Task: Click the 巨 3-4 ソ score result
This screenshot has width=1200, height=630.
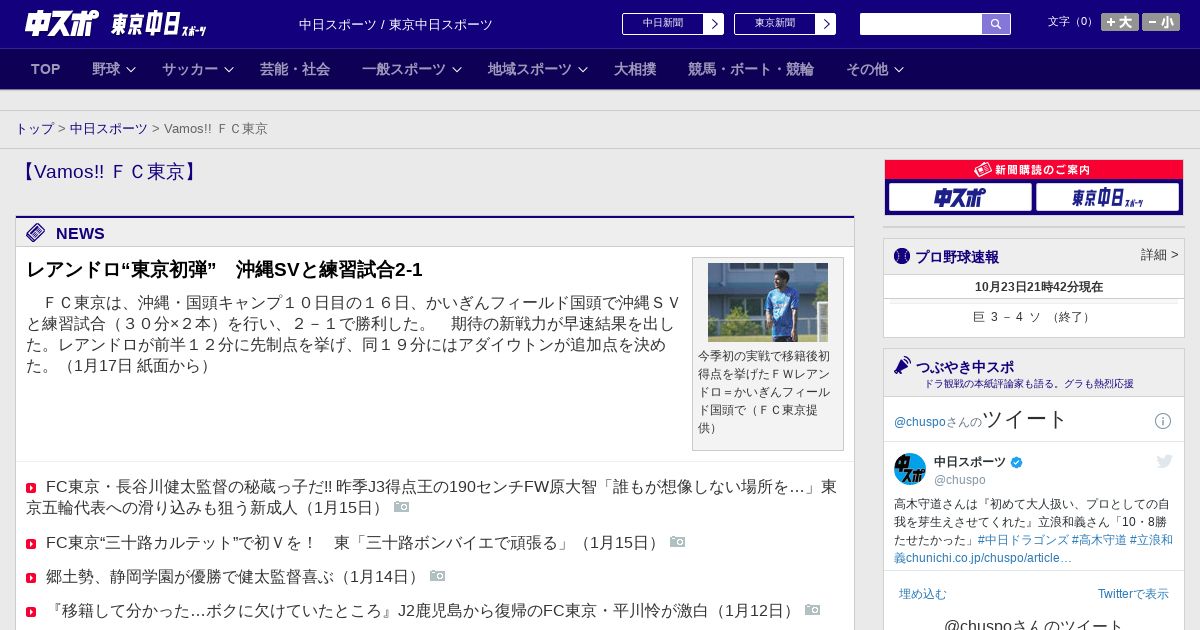Action: (1033, 317)
